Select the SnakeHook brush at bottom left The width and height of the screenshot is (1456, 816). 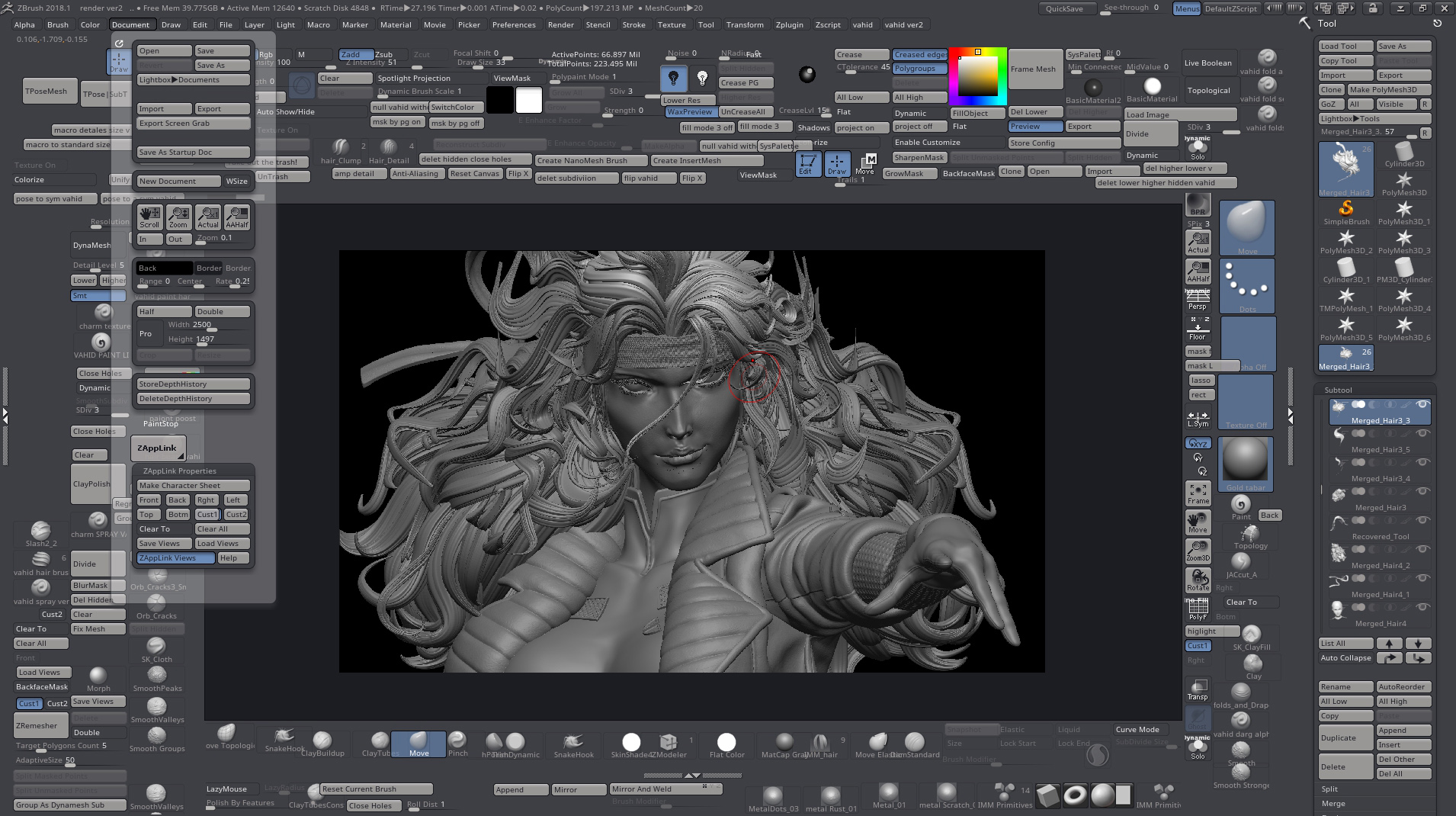pos(284,740)
